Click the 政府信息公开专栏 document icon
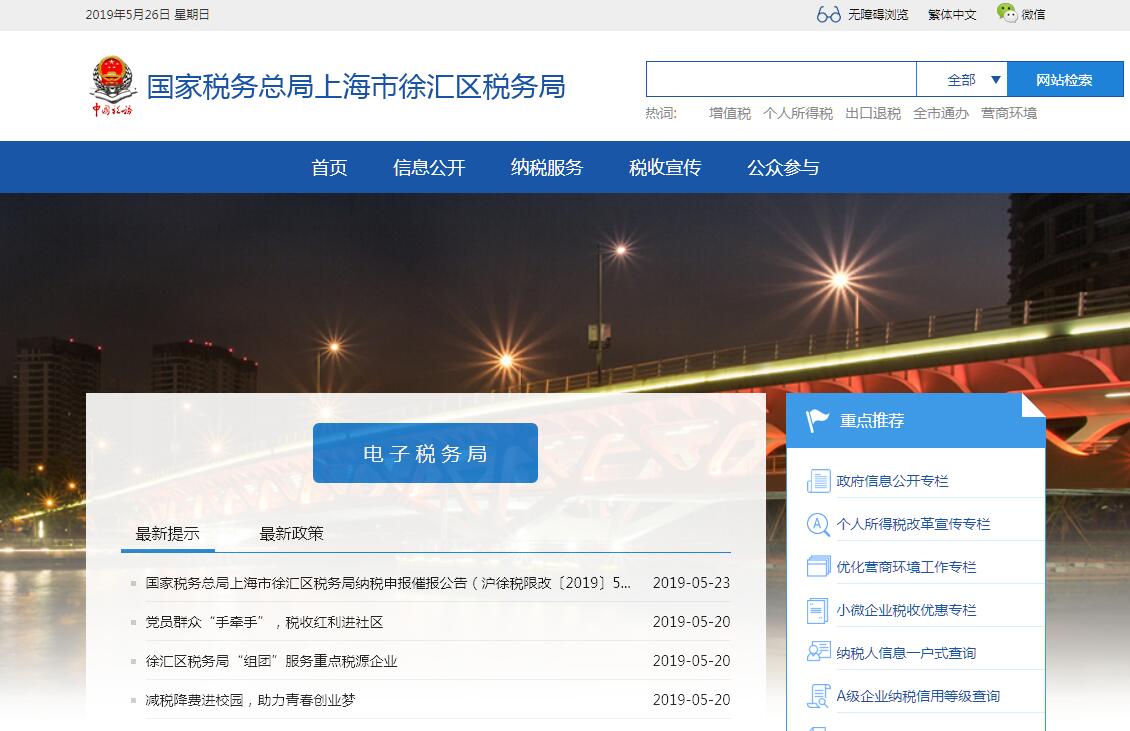Viewport: 1130px width, 731px height. click(819, 481)
